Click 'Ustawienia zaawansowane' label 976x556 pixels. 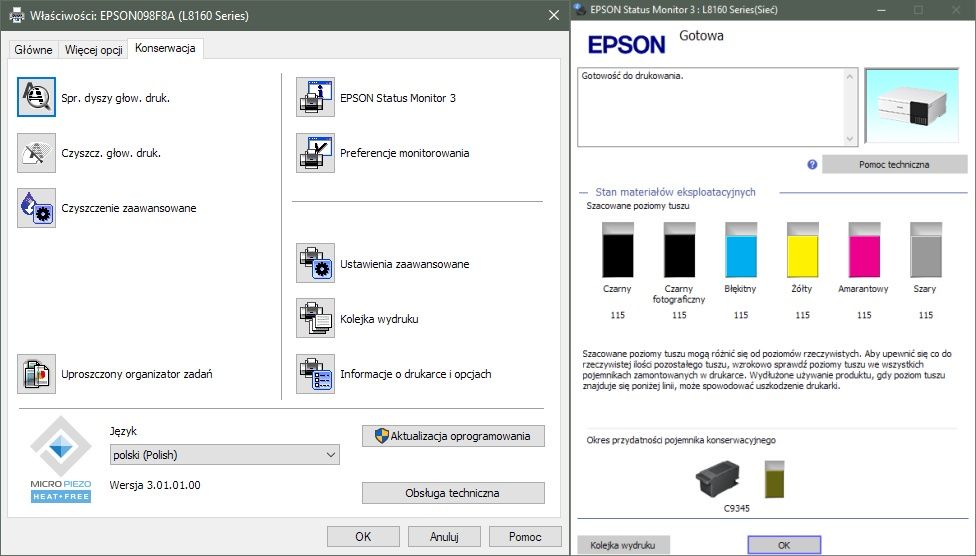click(x=405, y=264)
